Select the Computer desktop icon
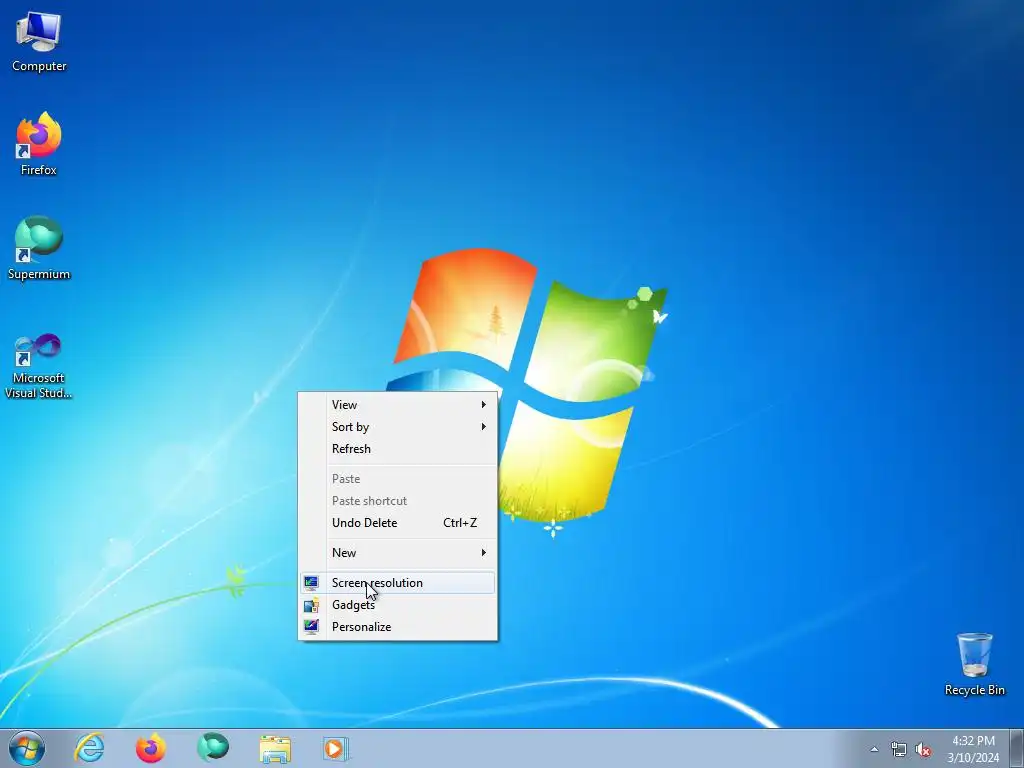This screenshot has width=1024, height=768. point(39,41)
